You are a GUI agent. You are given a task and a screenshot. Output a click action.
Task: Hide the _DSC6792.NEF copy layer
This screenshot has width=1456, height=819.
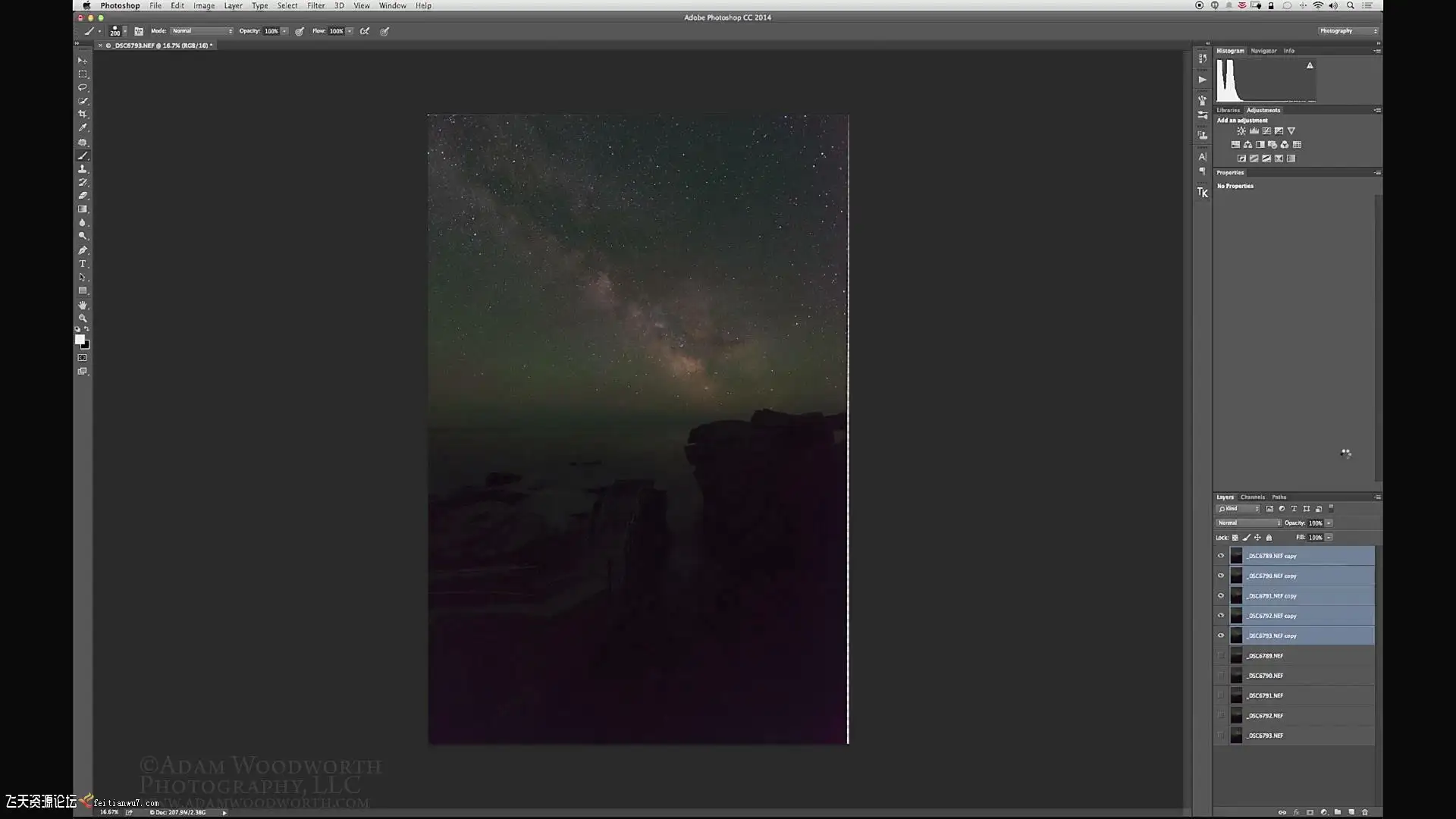coord(1221,616)
